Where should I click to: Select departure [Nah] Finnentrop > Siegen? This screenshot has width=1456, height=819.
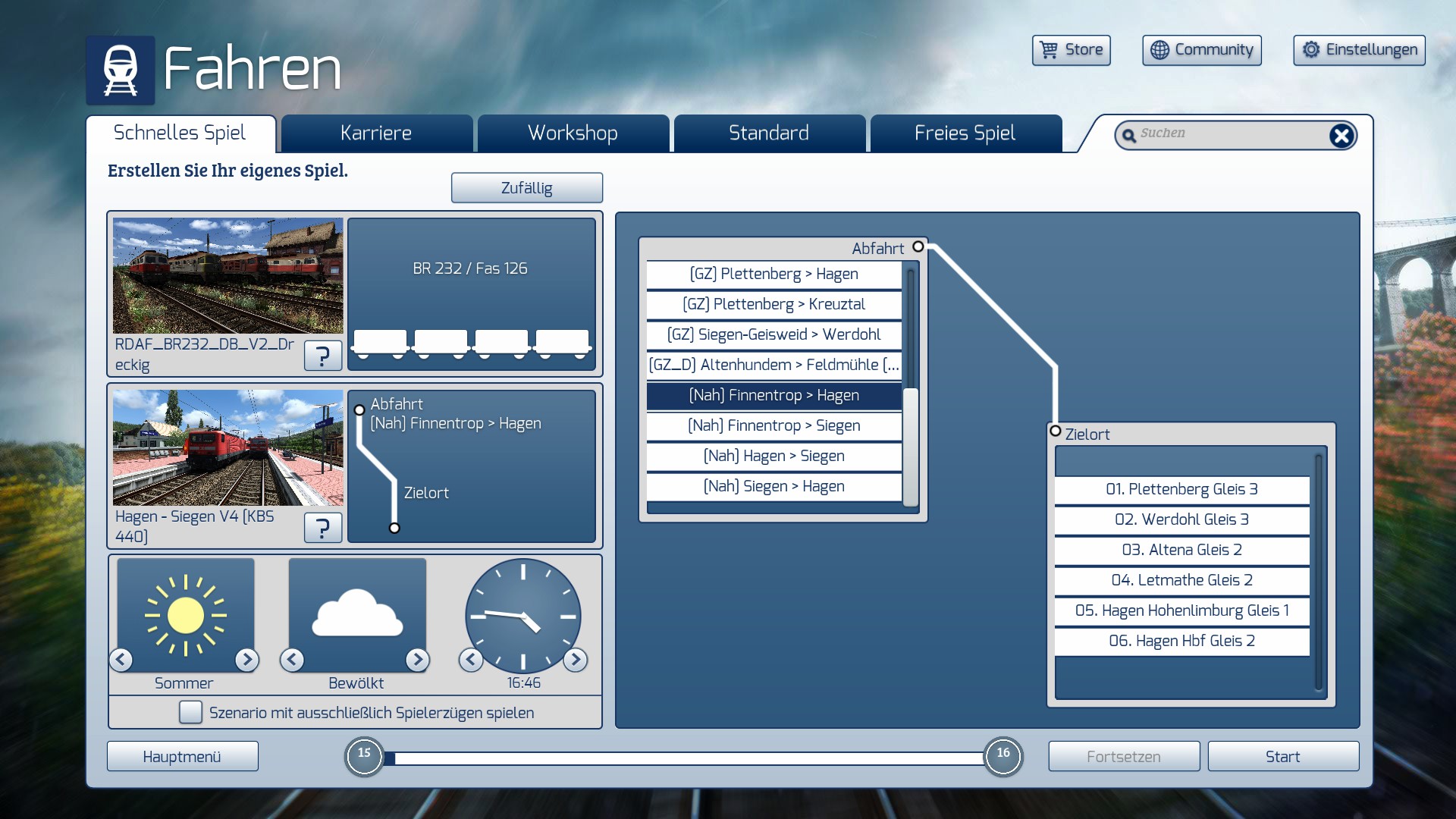tap(773, 425)
